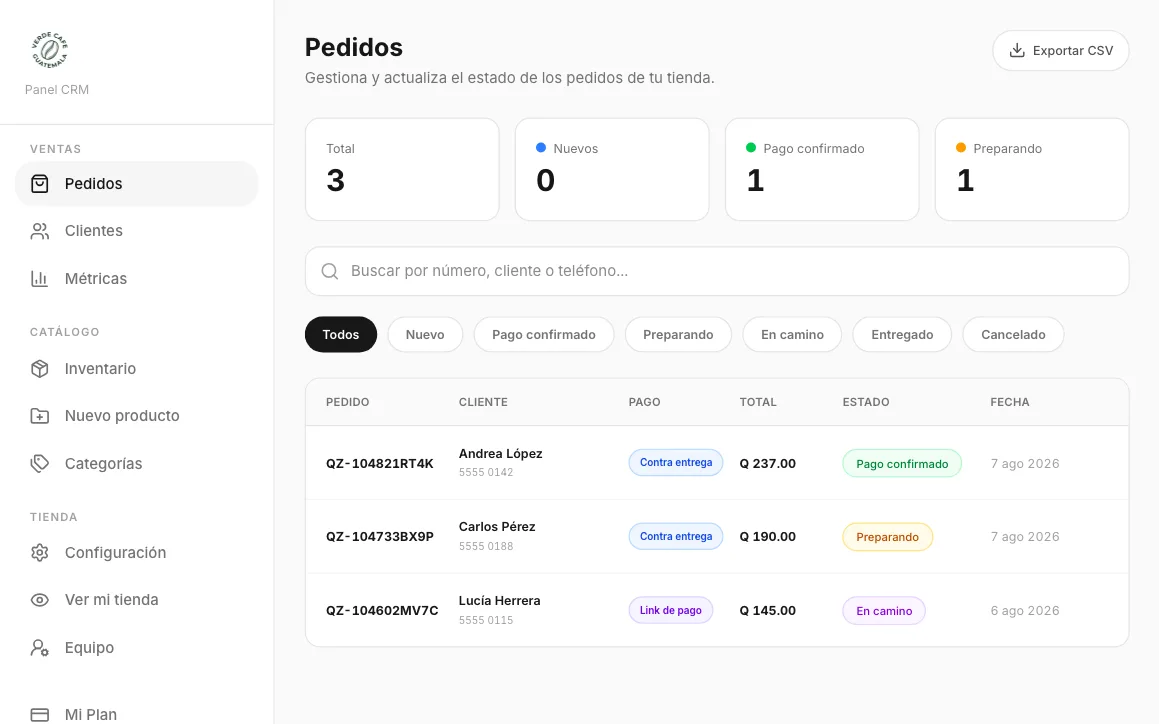The image size is (1159, 724).
Task: Open order QZ-104733BX9P
Action: 380,537
